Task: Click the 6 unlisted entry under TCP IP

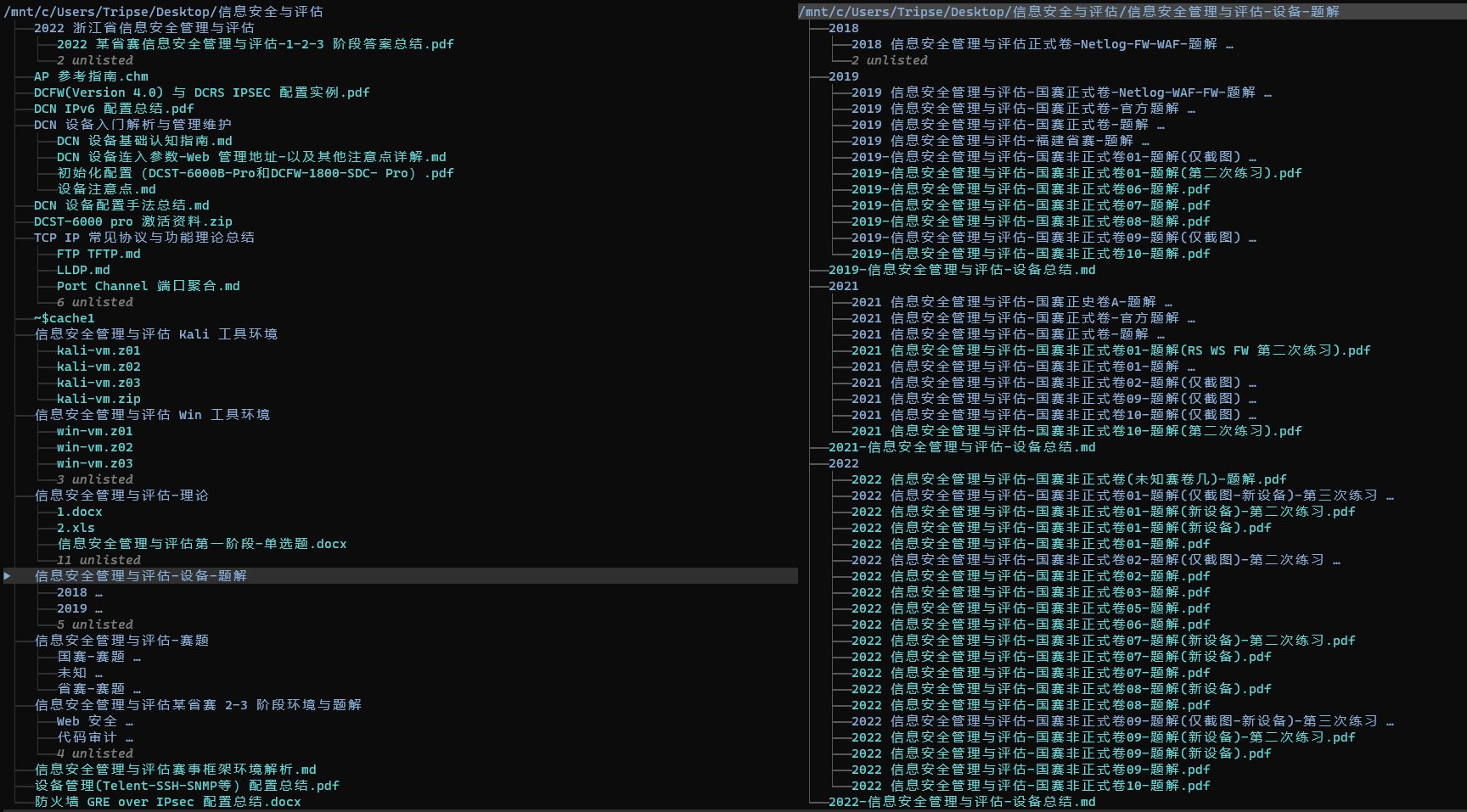Action: coord(95,301)
